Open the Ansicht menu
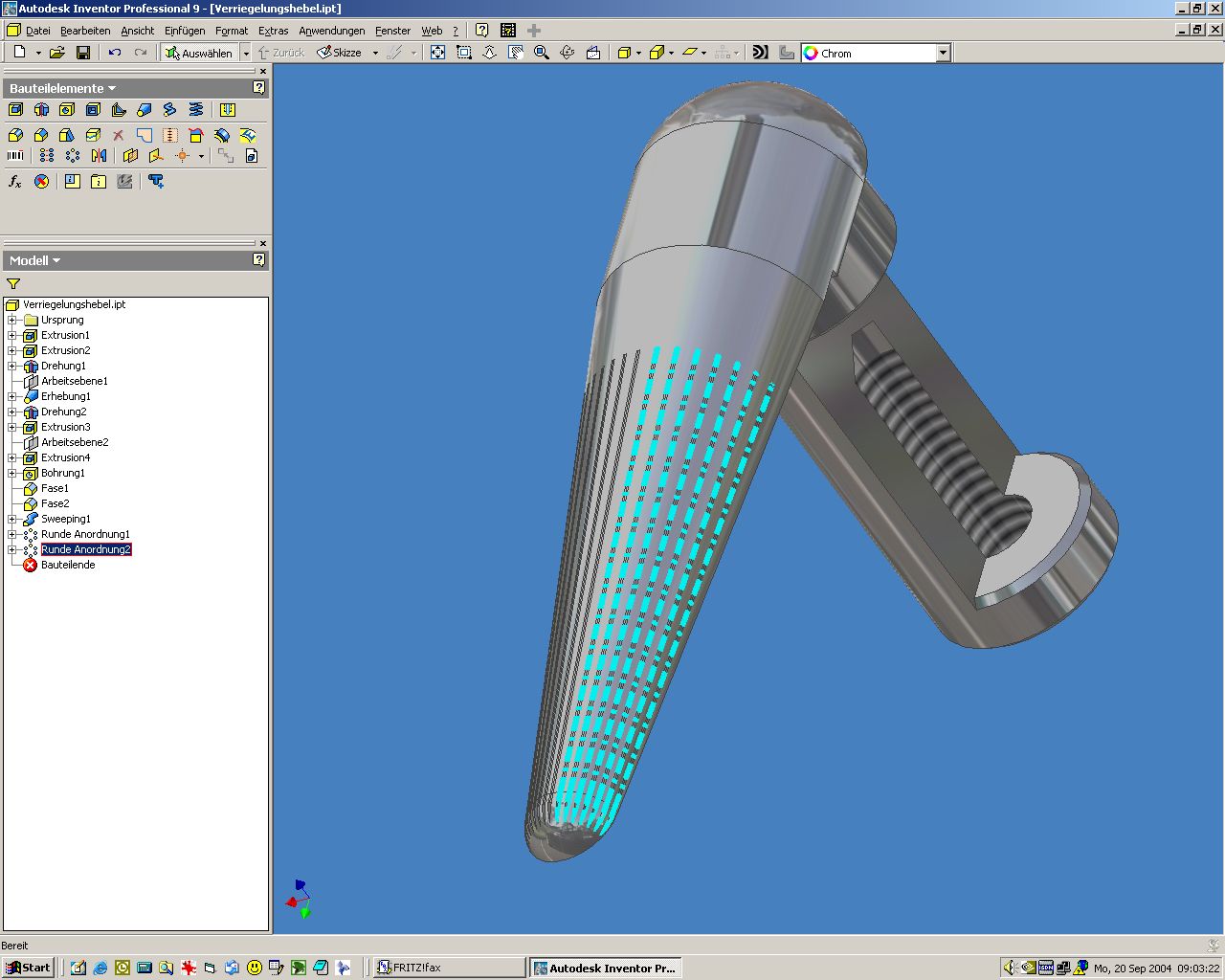The width and height of the screenshot is (1225, 980). click(x=137, y=31)
